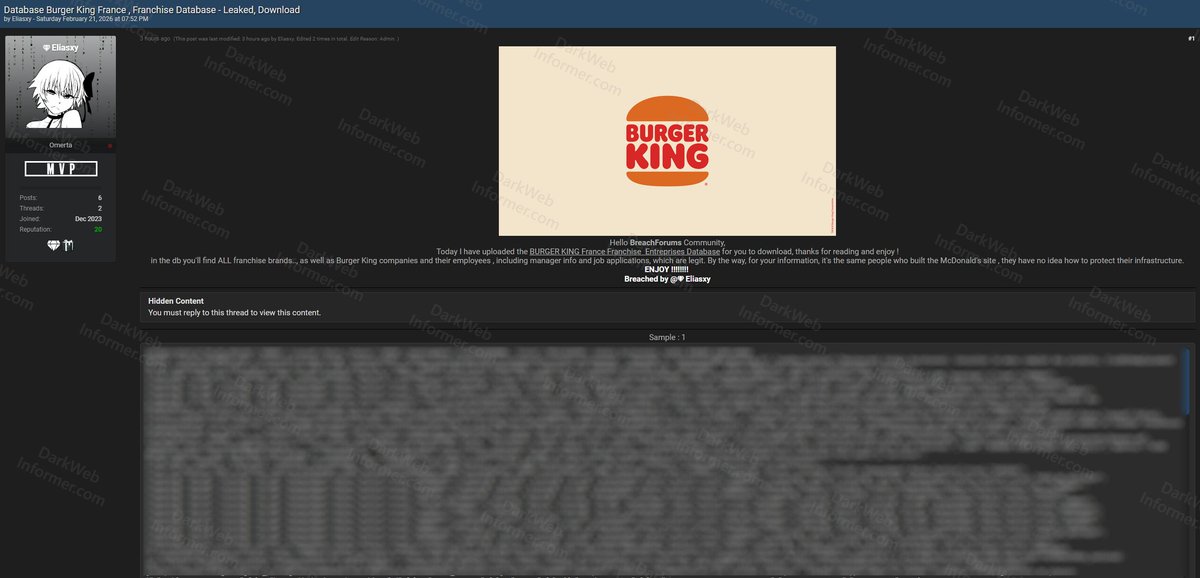
Task: Select 'Hello BreachForums Community,' greeting
Action: coord(667,243)
